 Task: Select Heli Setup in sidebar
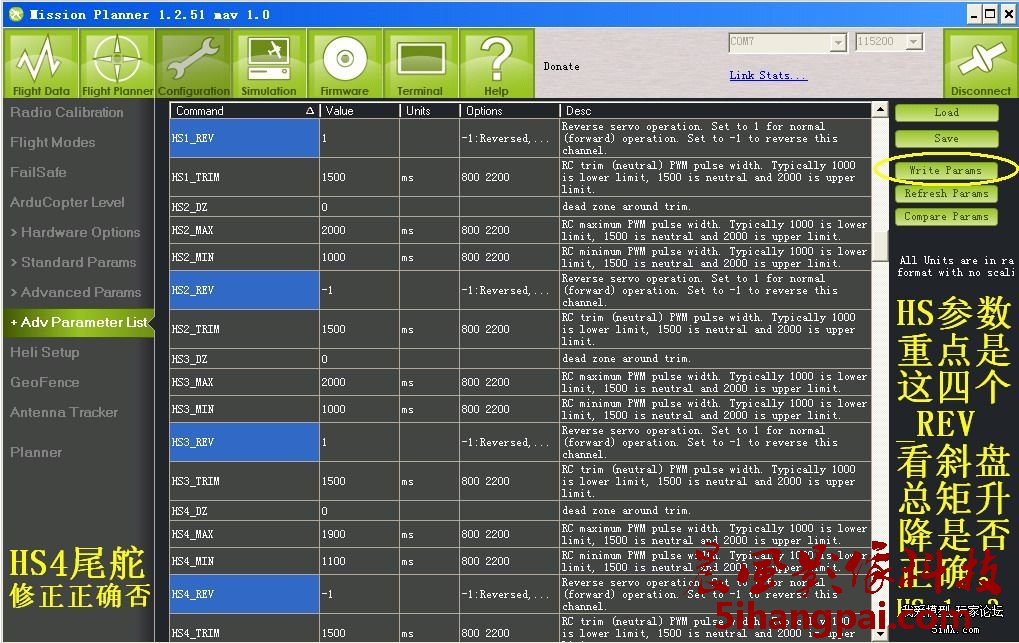coord(45,352)
